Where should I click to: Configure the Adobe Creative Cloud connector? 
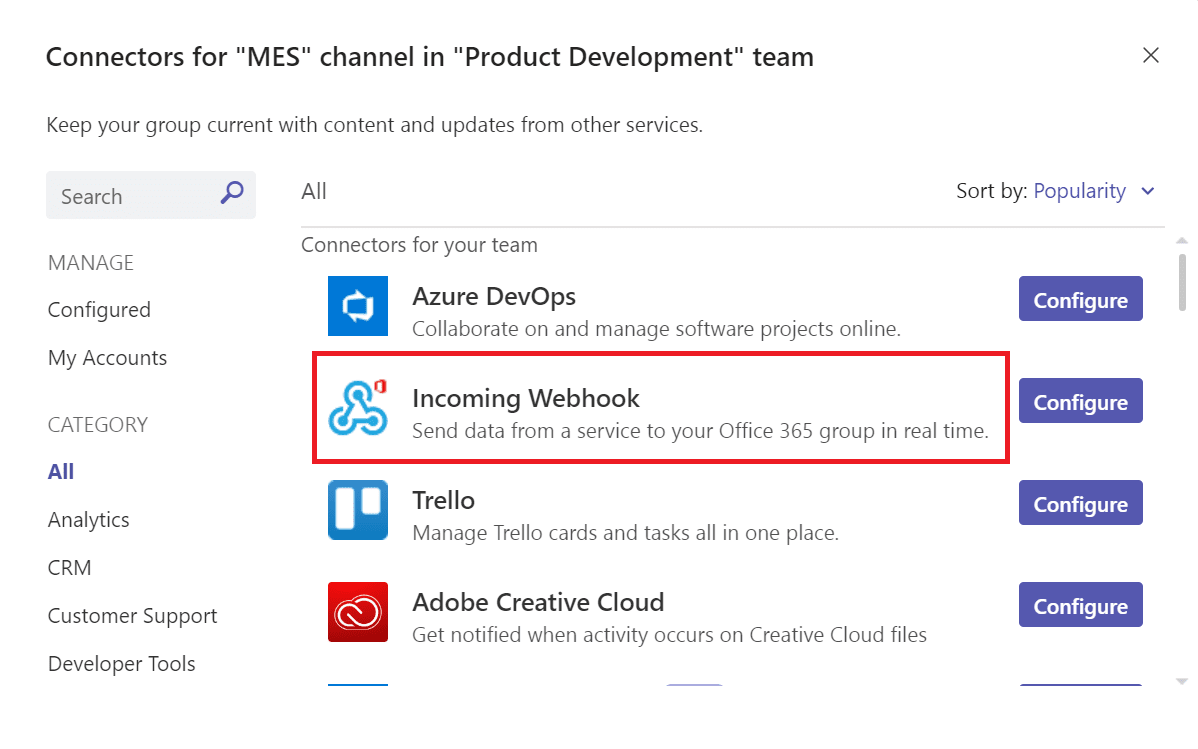[1080, 606]
